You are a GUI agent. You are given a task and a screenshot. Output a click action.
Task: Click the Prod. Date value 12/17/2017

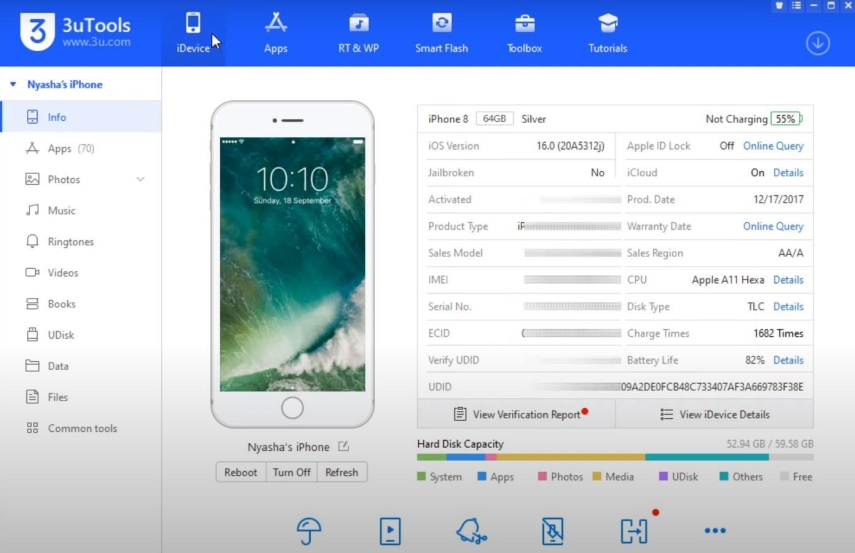tap(778, 199)
